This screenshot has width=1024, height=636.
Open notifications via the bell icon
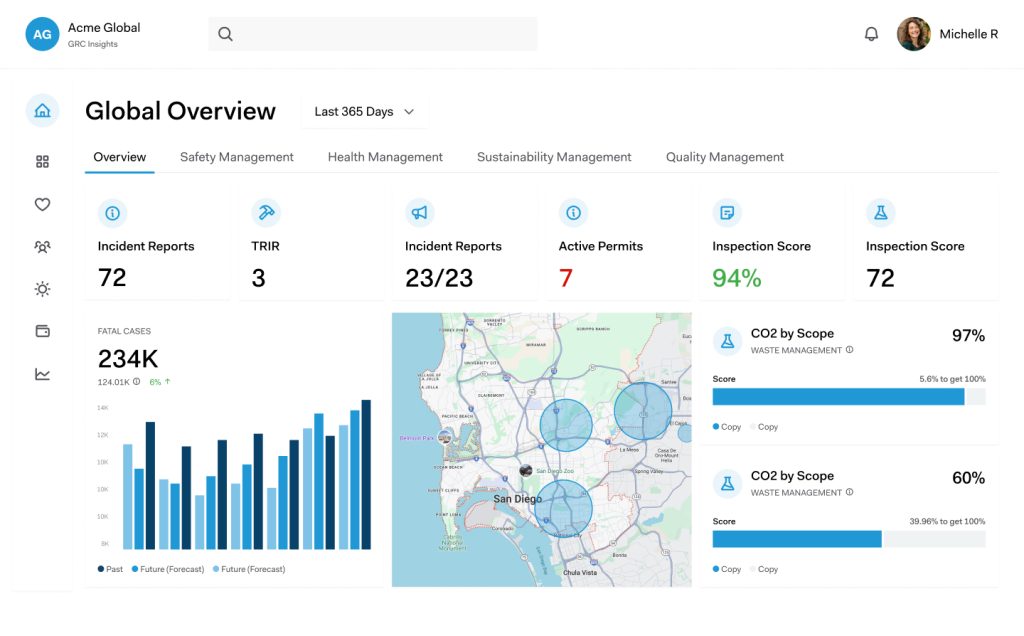click(871, 33)
